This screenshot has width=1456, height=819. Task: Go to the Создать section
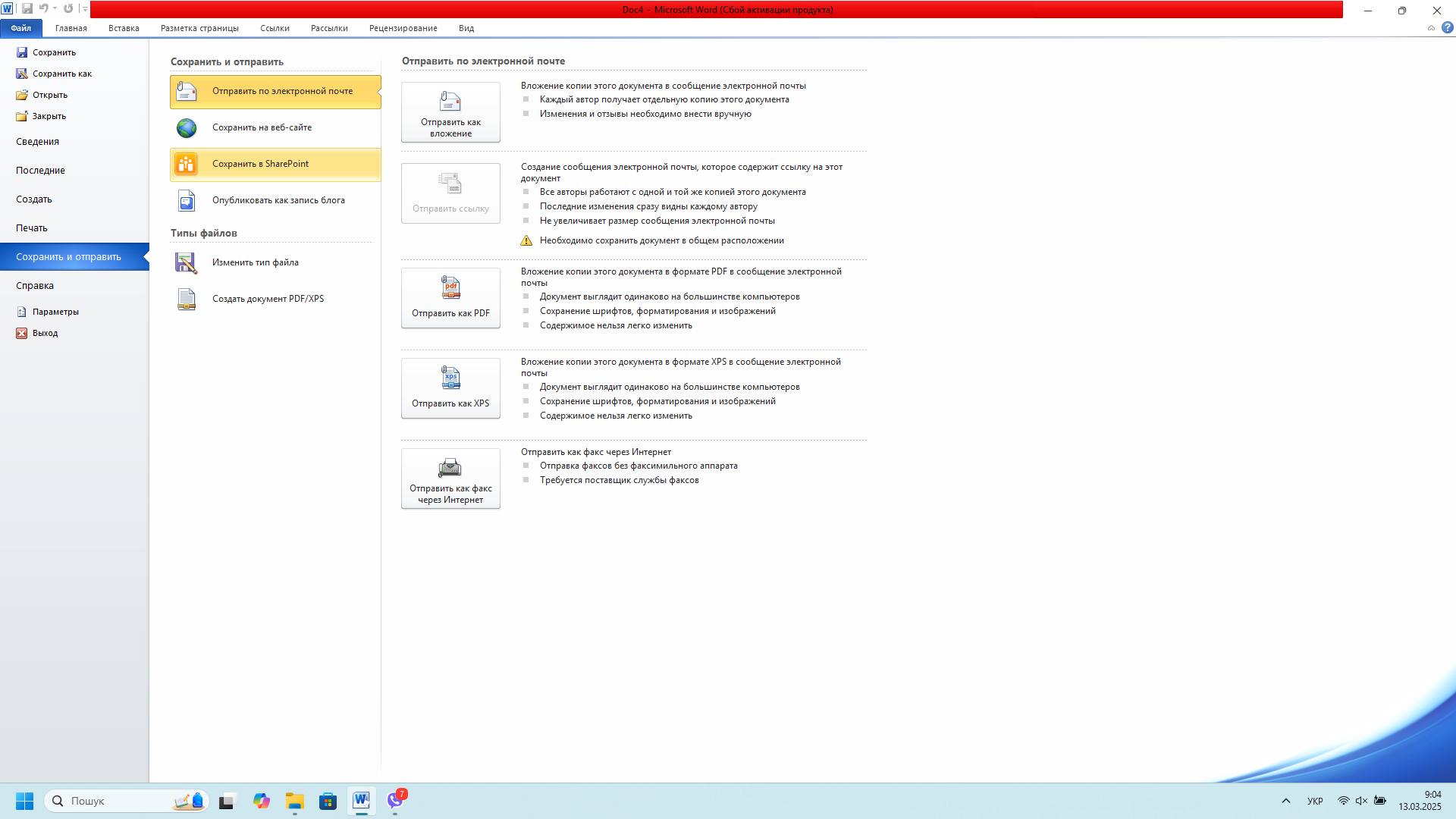(74, 199)
